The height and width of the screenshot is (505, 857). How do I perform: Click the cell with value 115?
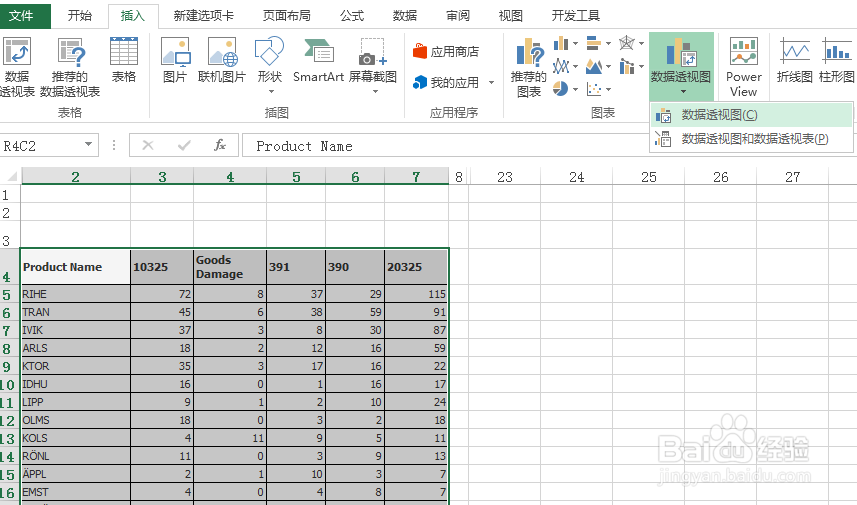416,293
